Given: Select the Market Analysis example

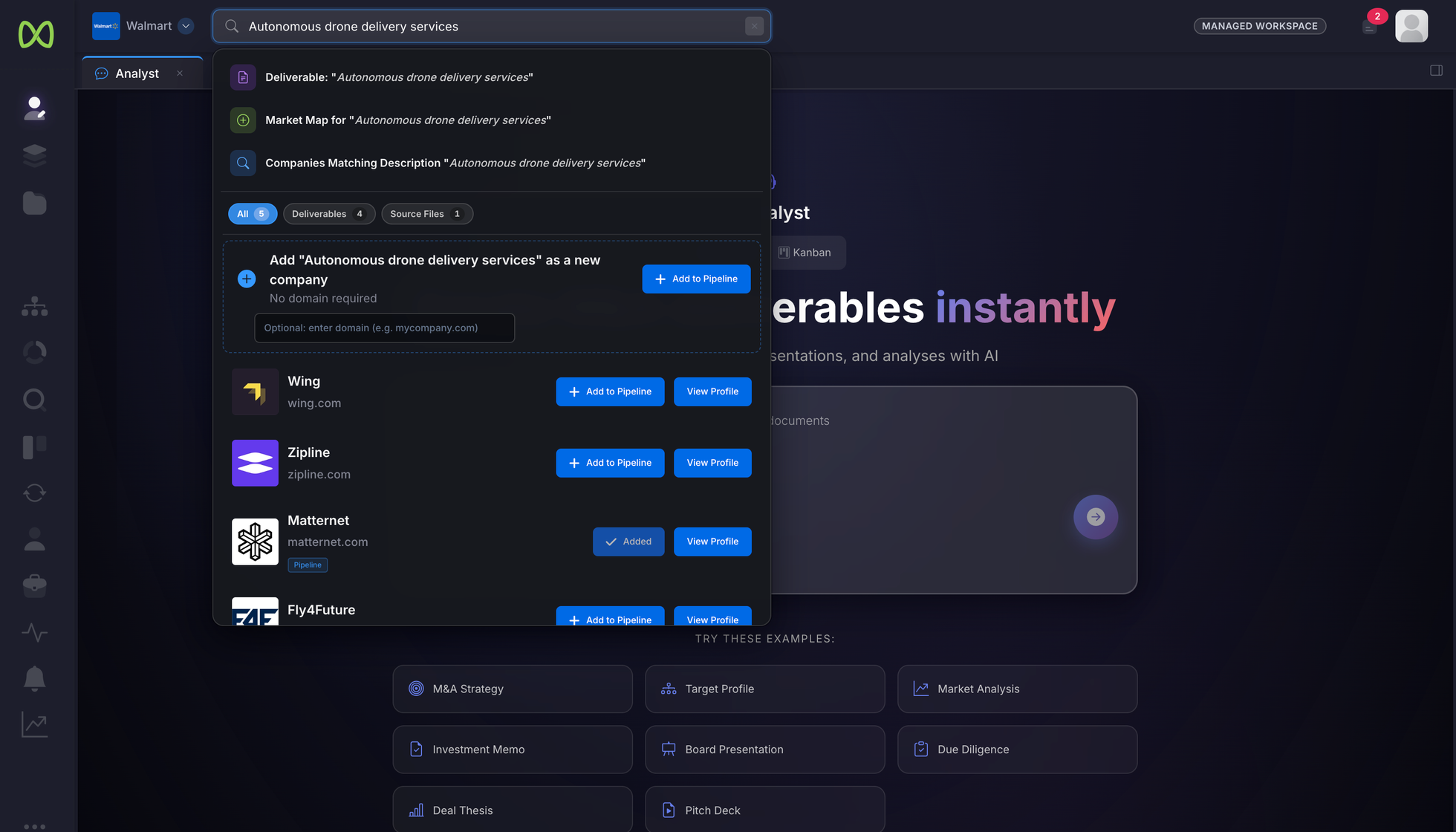Looking at the screenshot, I should (1017, 689).
